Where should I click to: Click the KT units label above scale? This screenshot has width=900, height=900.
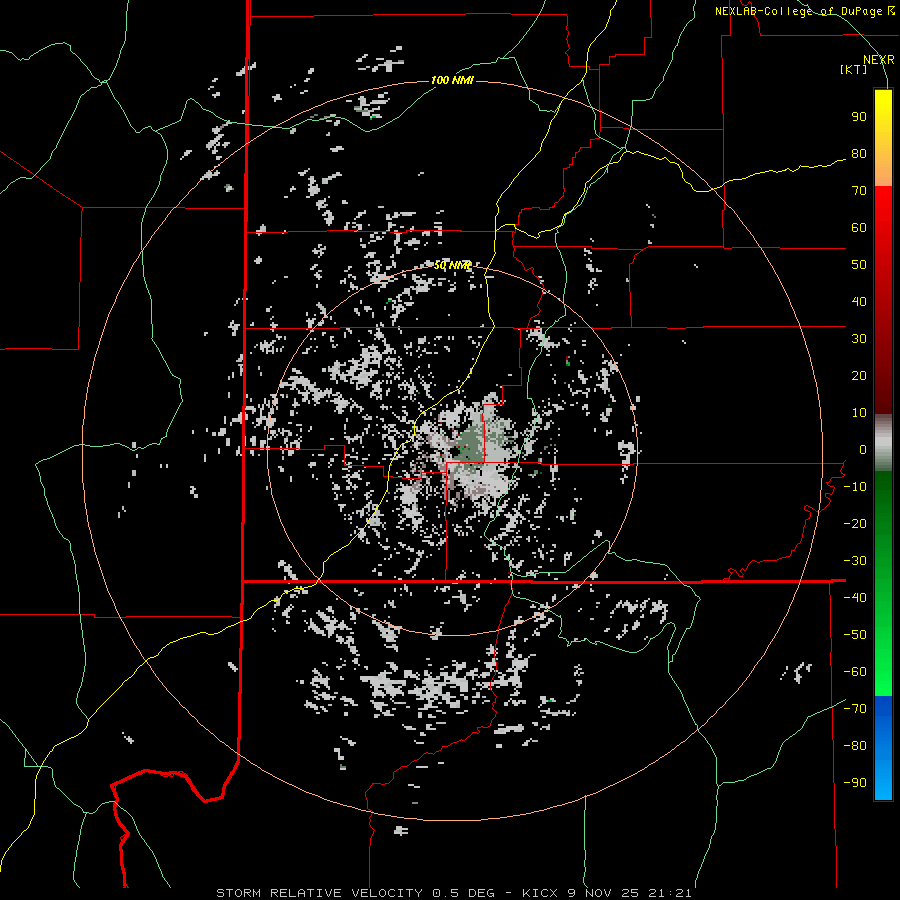click(854, 69)
